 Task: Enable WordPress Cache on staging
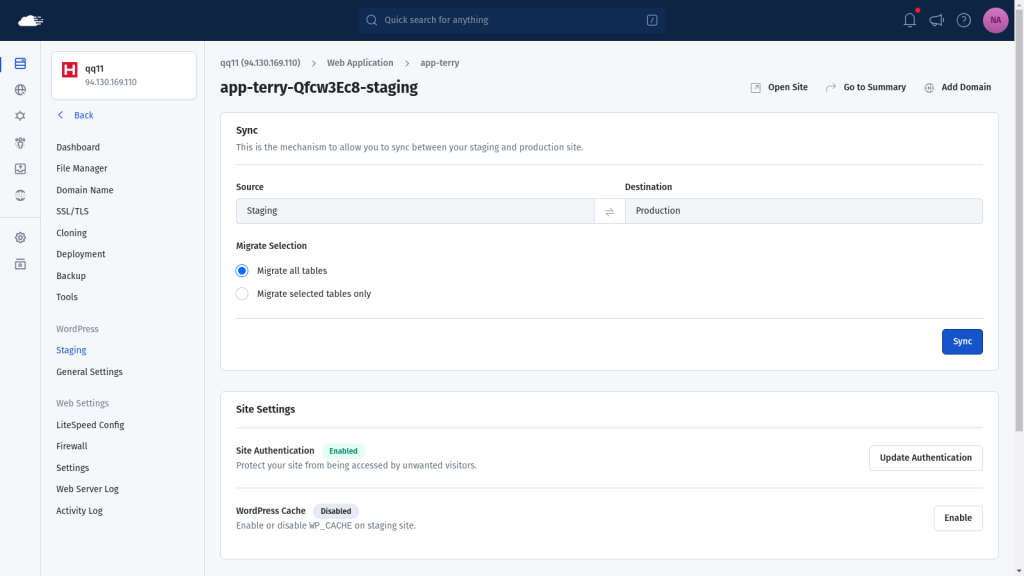[x=957, y=518]
